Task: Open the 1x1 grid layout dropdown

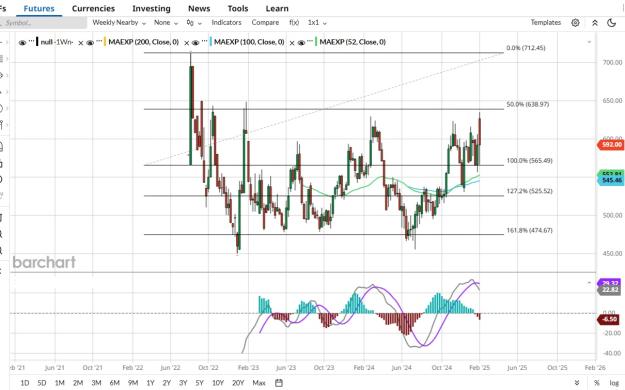Action: pos(317,23)
